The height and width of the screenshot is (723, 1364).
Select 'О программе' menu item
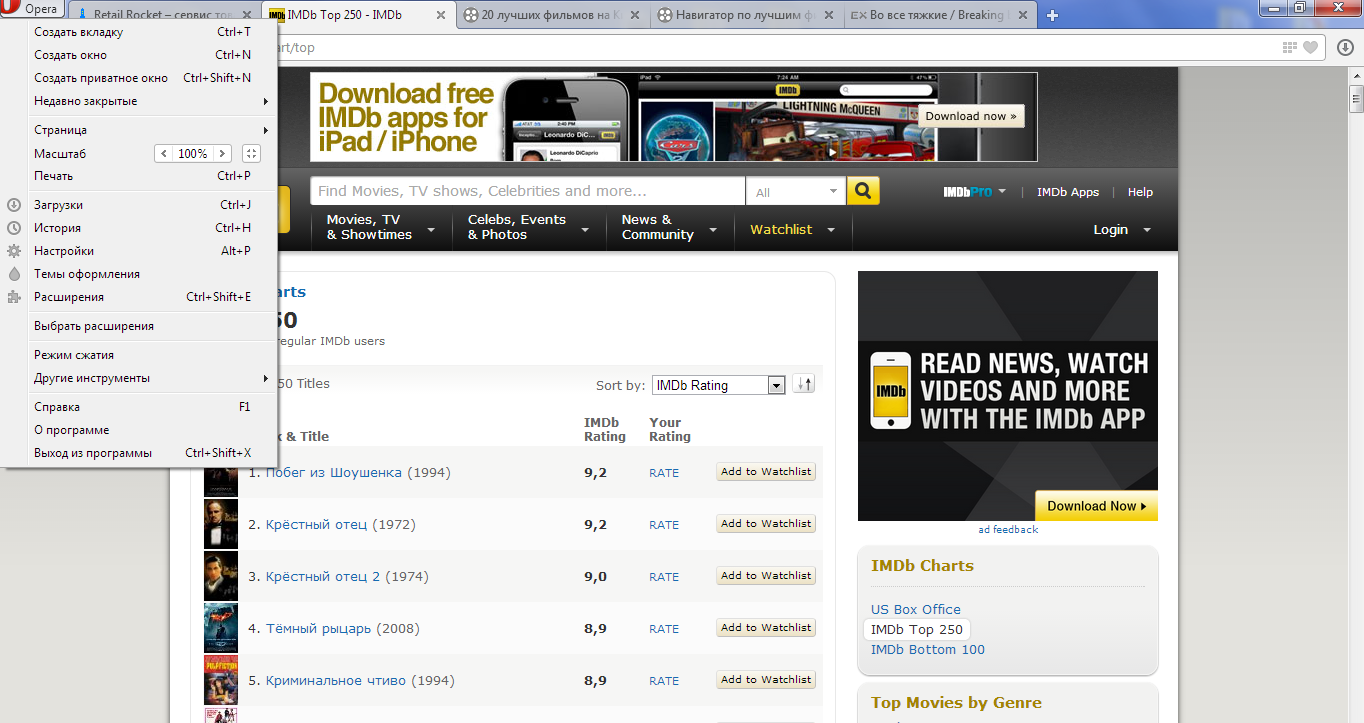pos(139,430)
